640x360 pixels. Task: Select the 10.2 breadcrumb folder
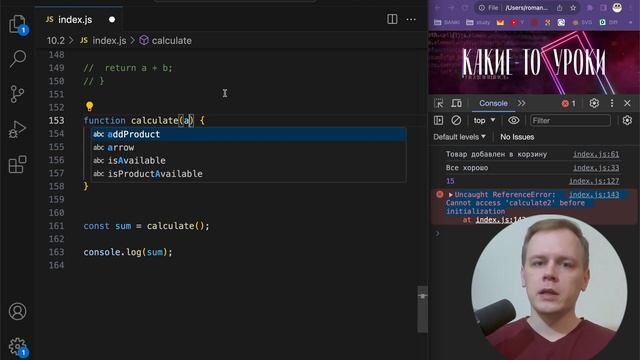coord(56,41)
